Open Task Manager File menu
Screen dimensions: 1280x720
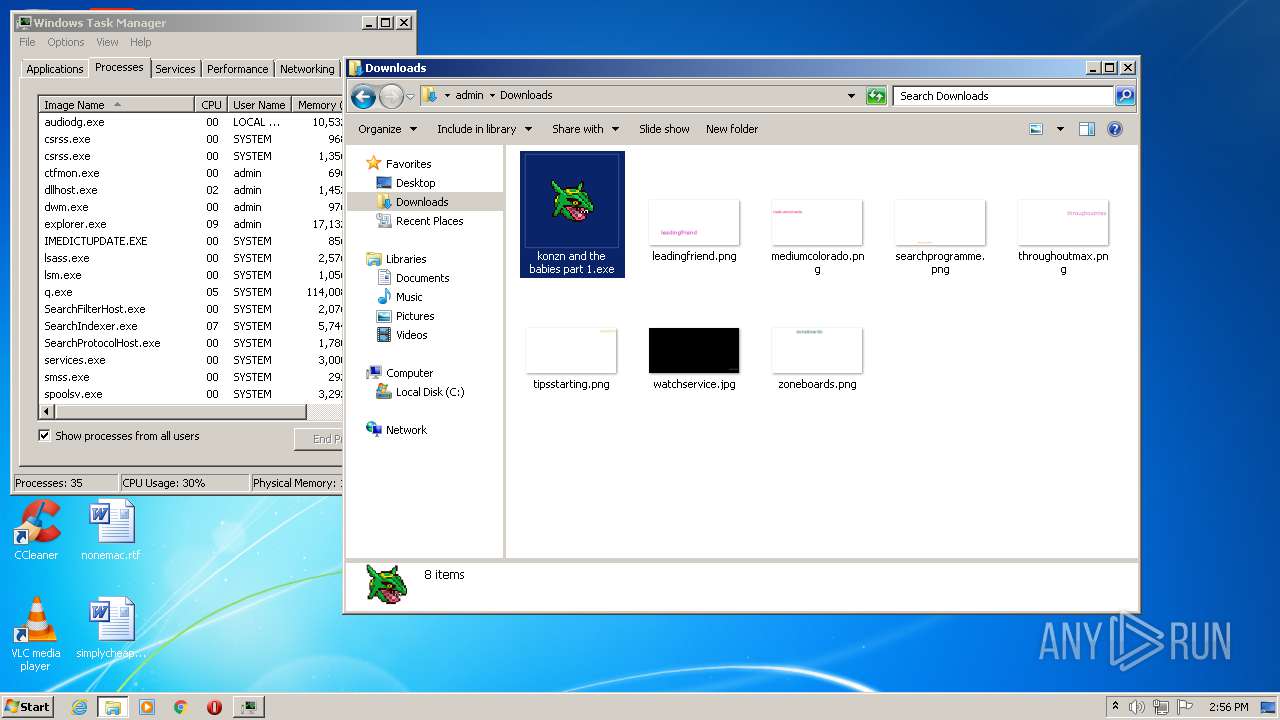coord(27,42)
